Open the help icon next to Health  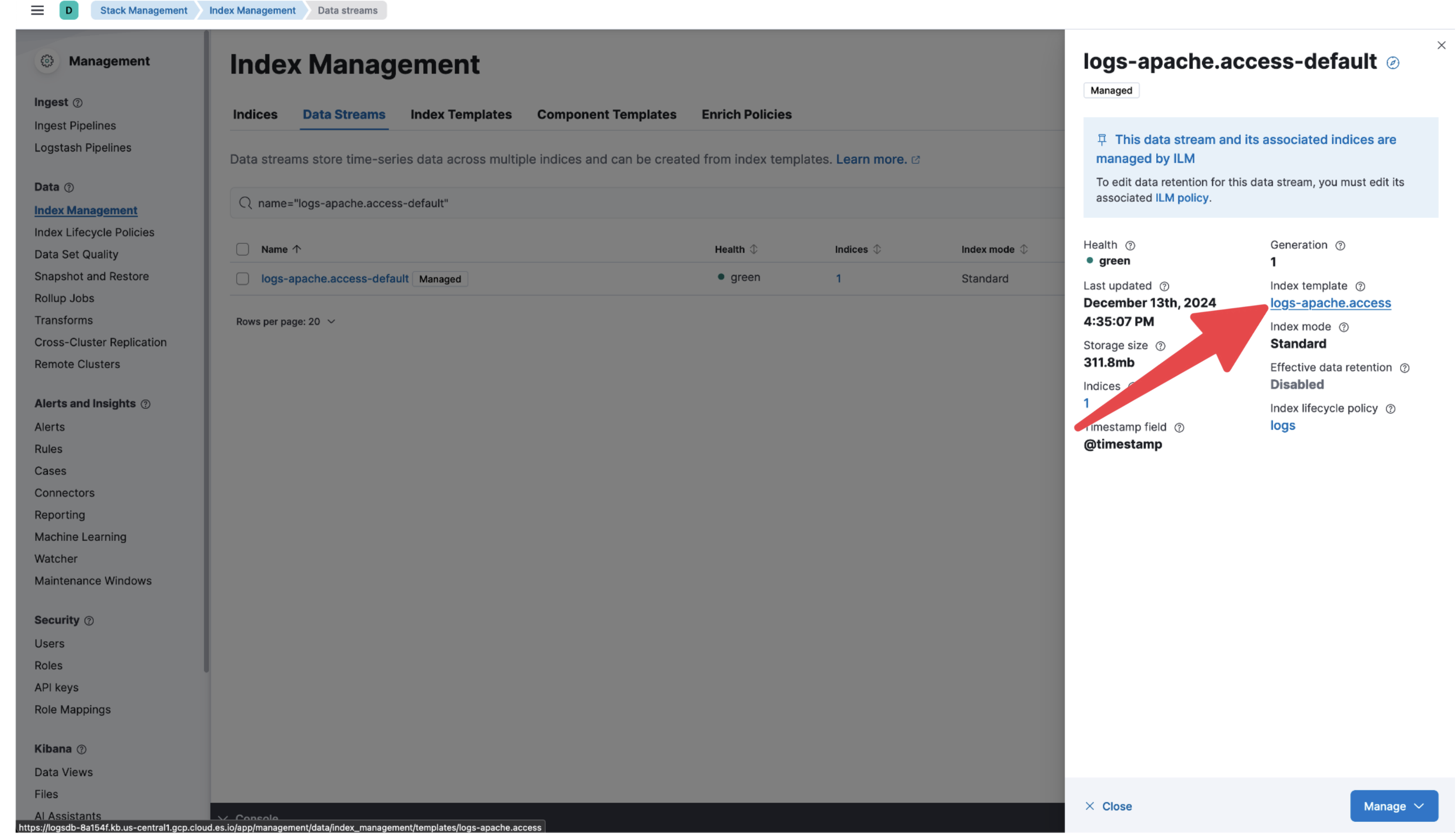coord(1130,245)
